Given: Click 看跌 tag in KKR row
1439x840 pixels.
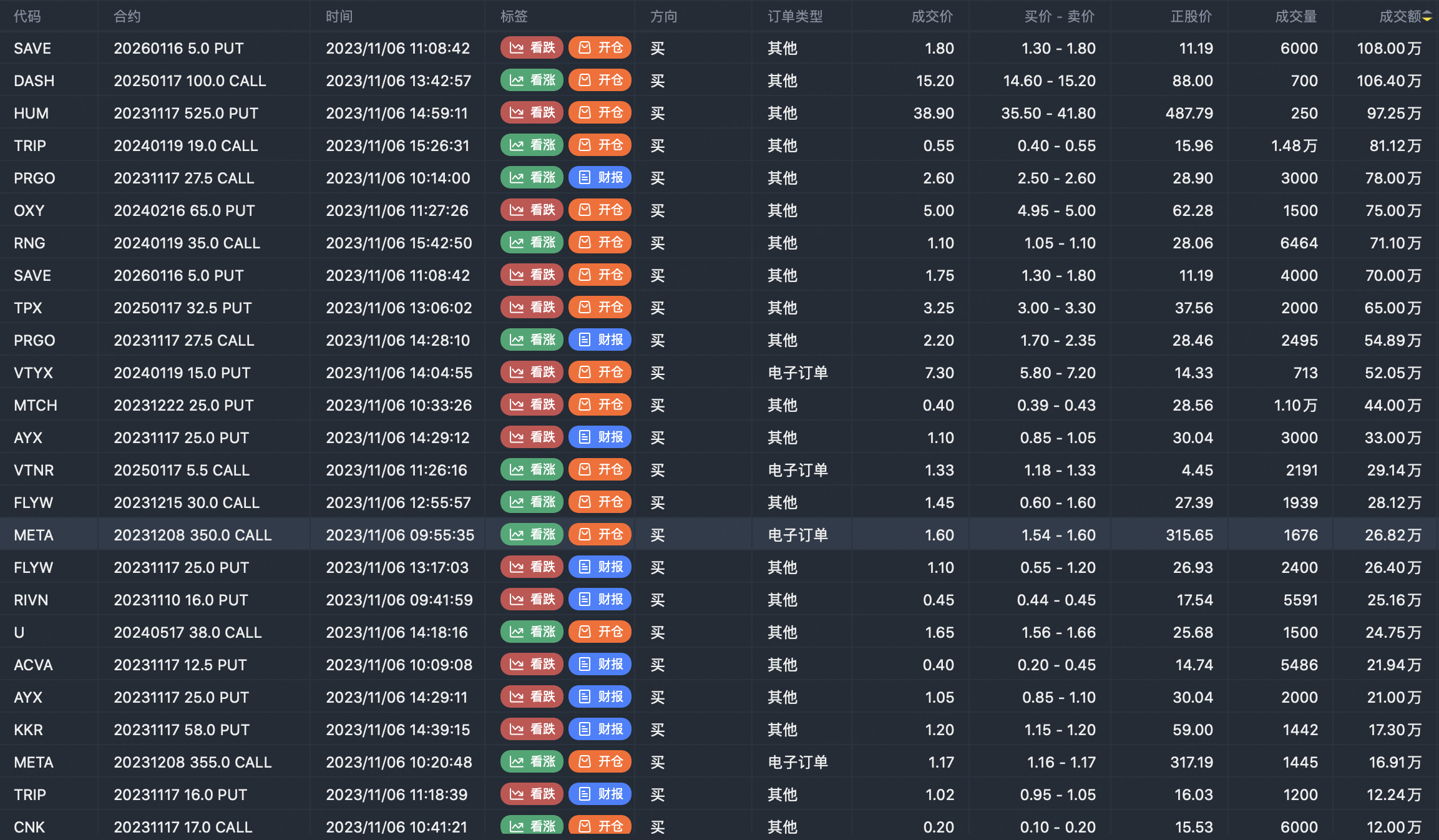Looking at the screenshot, I should [x=532, y=730].
